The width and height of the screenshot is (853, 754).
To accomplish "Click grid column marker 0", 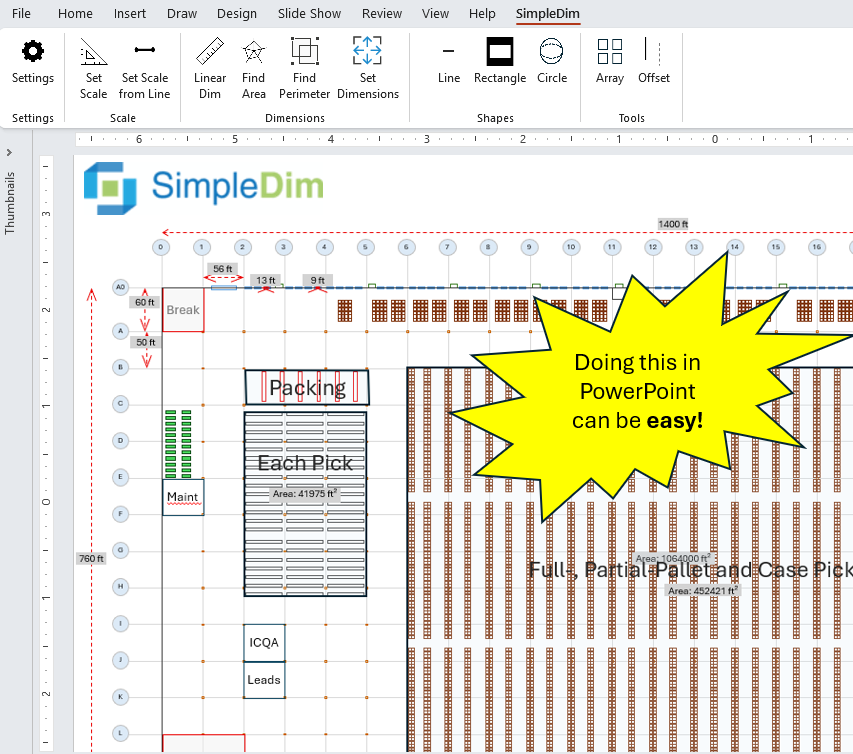I will [160, 247].
